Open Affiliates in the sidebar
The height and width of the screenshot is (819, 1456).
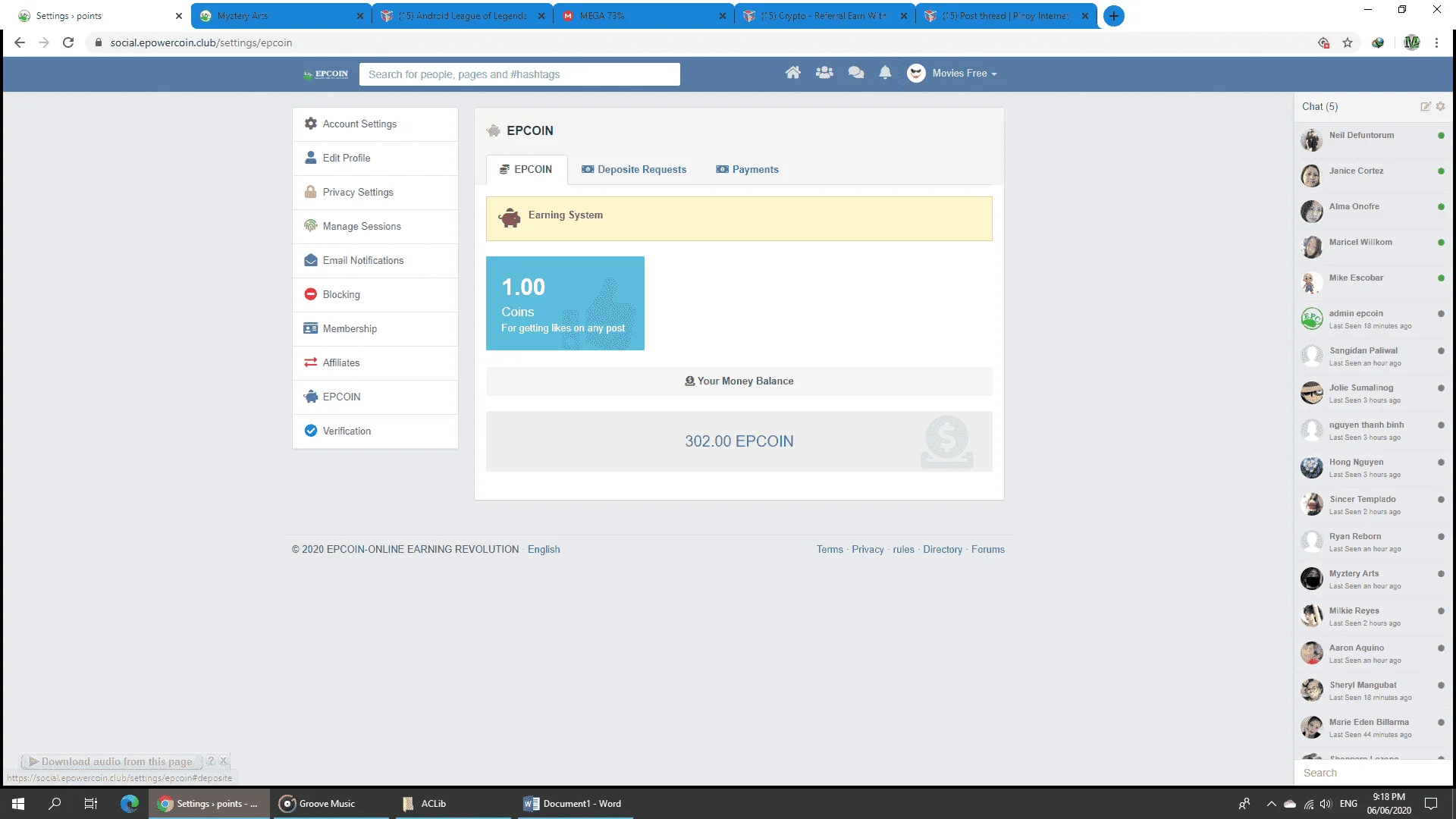(375, 362)
